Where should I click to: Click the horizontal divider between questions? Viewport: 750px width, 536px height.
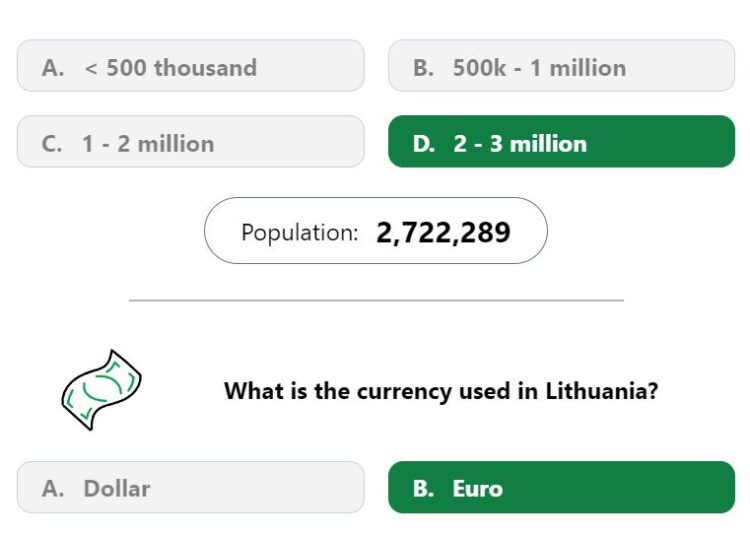376,300
